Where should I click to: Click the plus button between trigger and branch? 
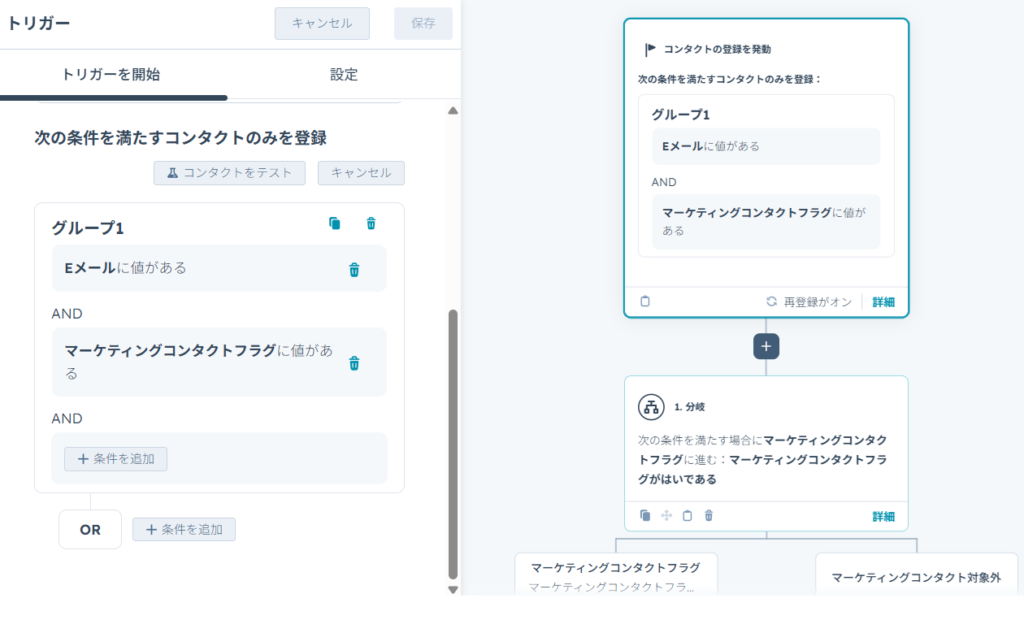pos(766,346)
